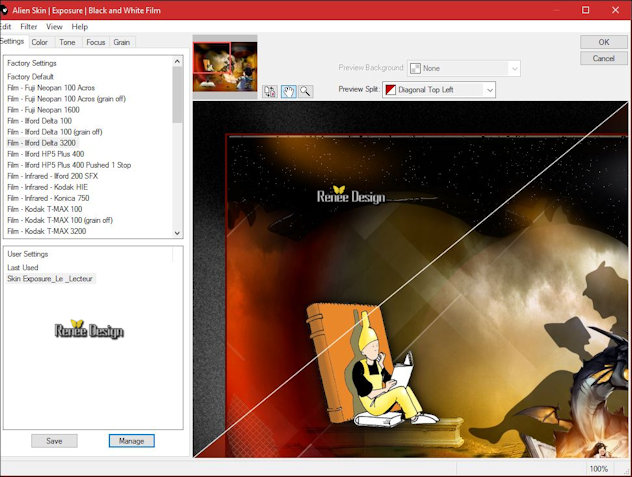This screenshot has height=477, width=632.
Task: Select Kodak T-MAX 100 (grain off) preset
Action: (x=60, y=220)
